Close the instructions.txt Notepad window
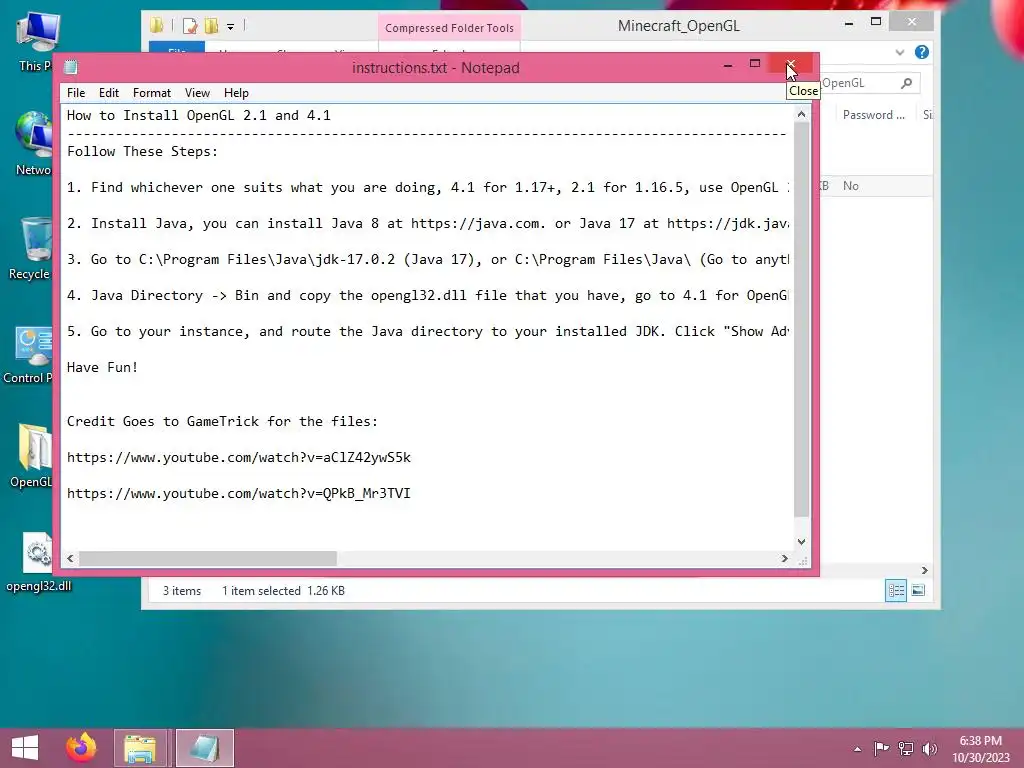Image resolution: width=1024 pixels, height=768 pixels. pyautogui.click(x=790, y=64)
